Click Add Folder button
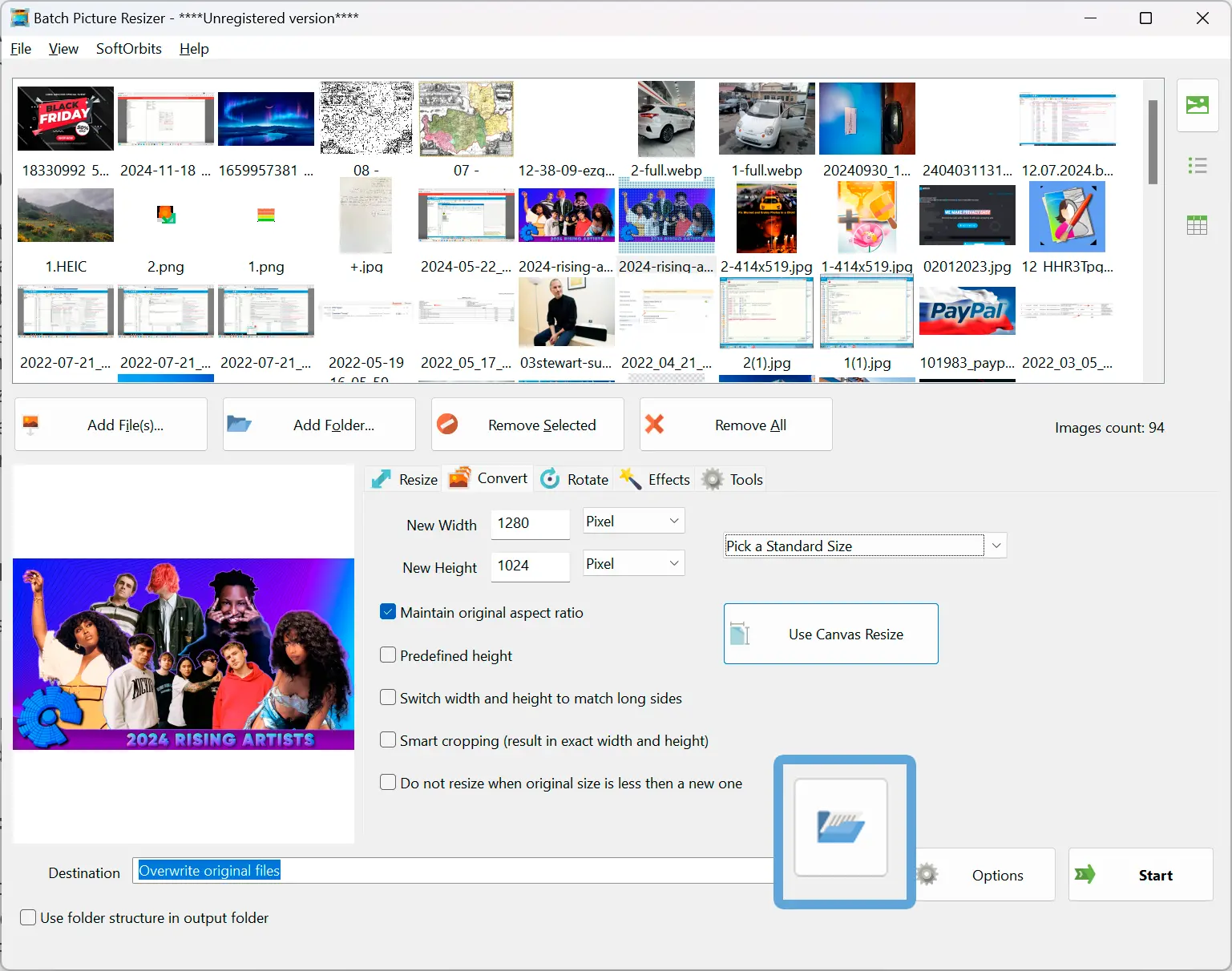This screenshot has width=1232, height=971. [319, 425]
